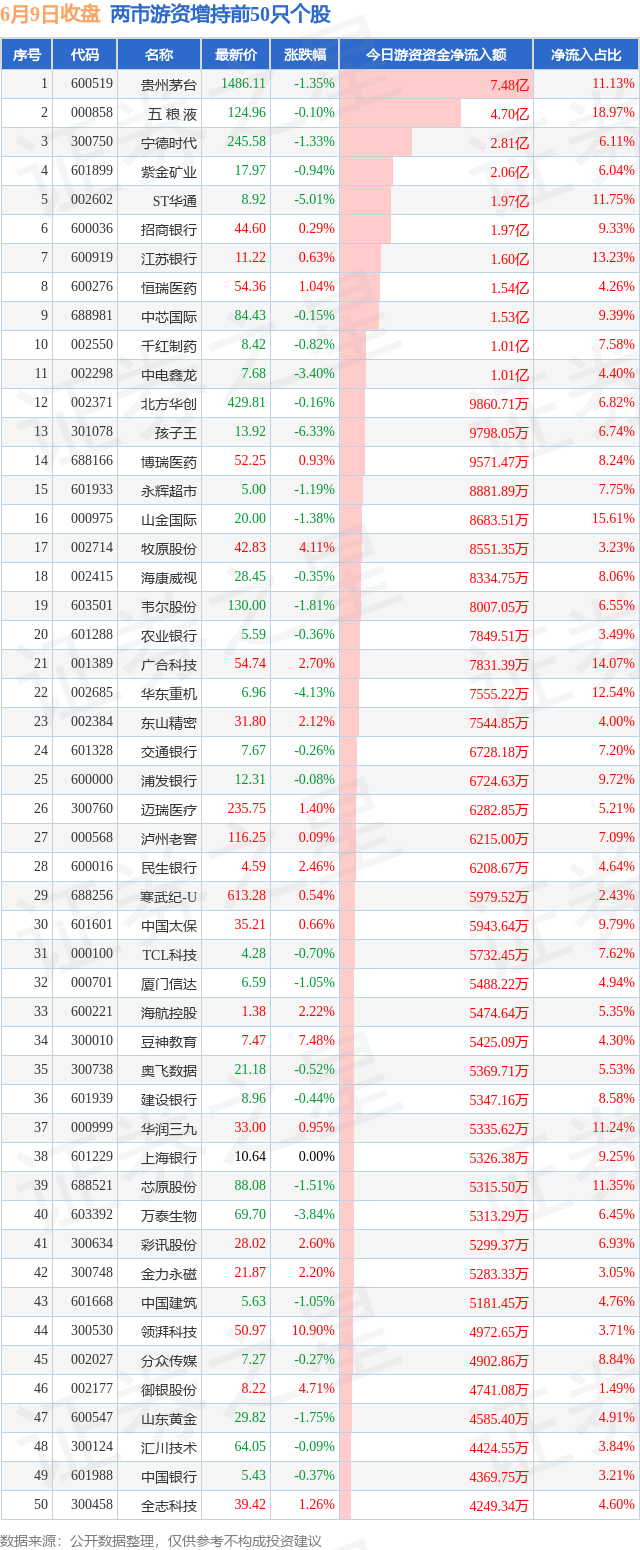Click stock name 永辉超市
The height and width of the screenshot is (1550, 640).
[x=169, y=491]
